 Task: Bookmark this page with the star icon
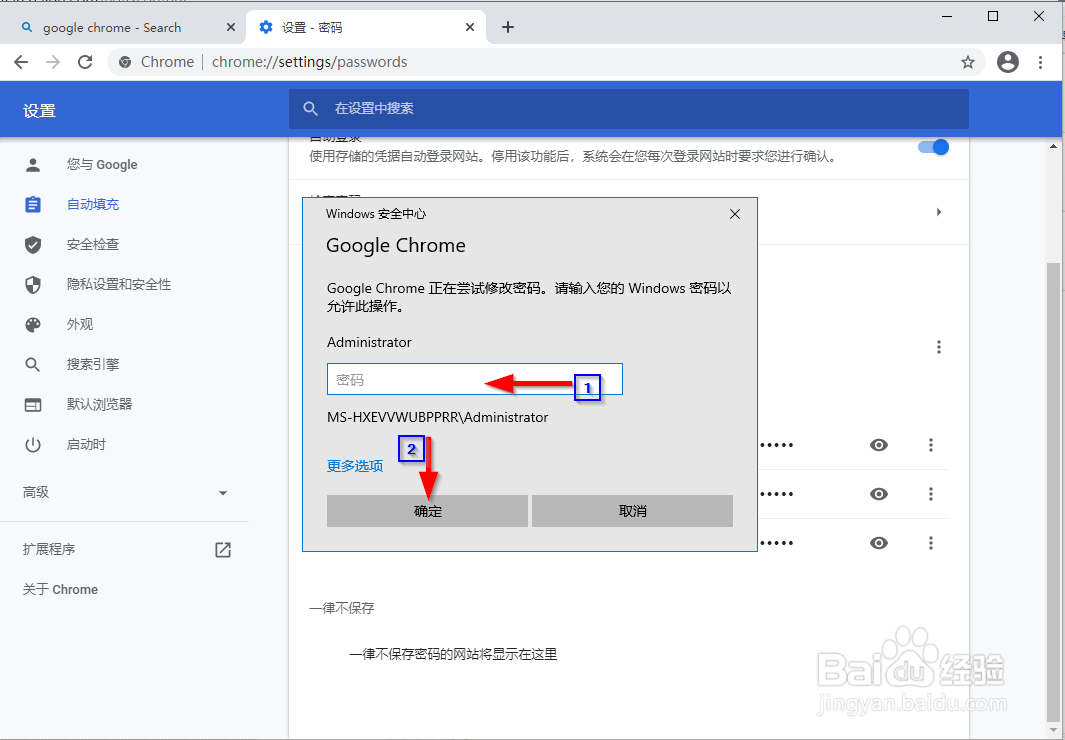[x=968, y=62]
